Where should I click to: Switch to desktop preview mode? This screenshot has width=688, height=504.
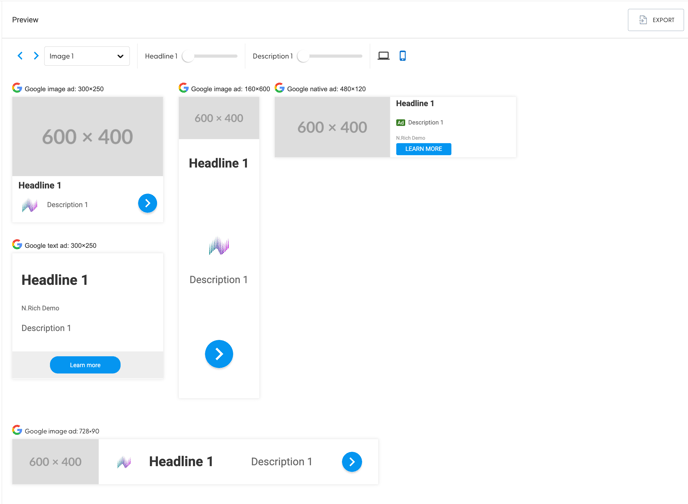383,56
